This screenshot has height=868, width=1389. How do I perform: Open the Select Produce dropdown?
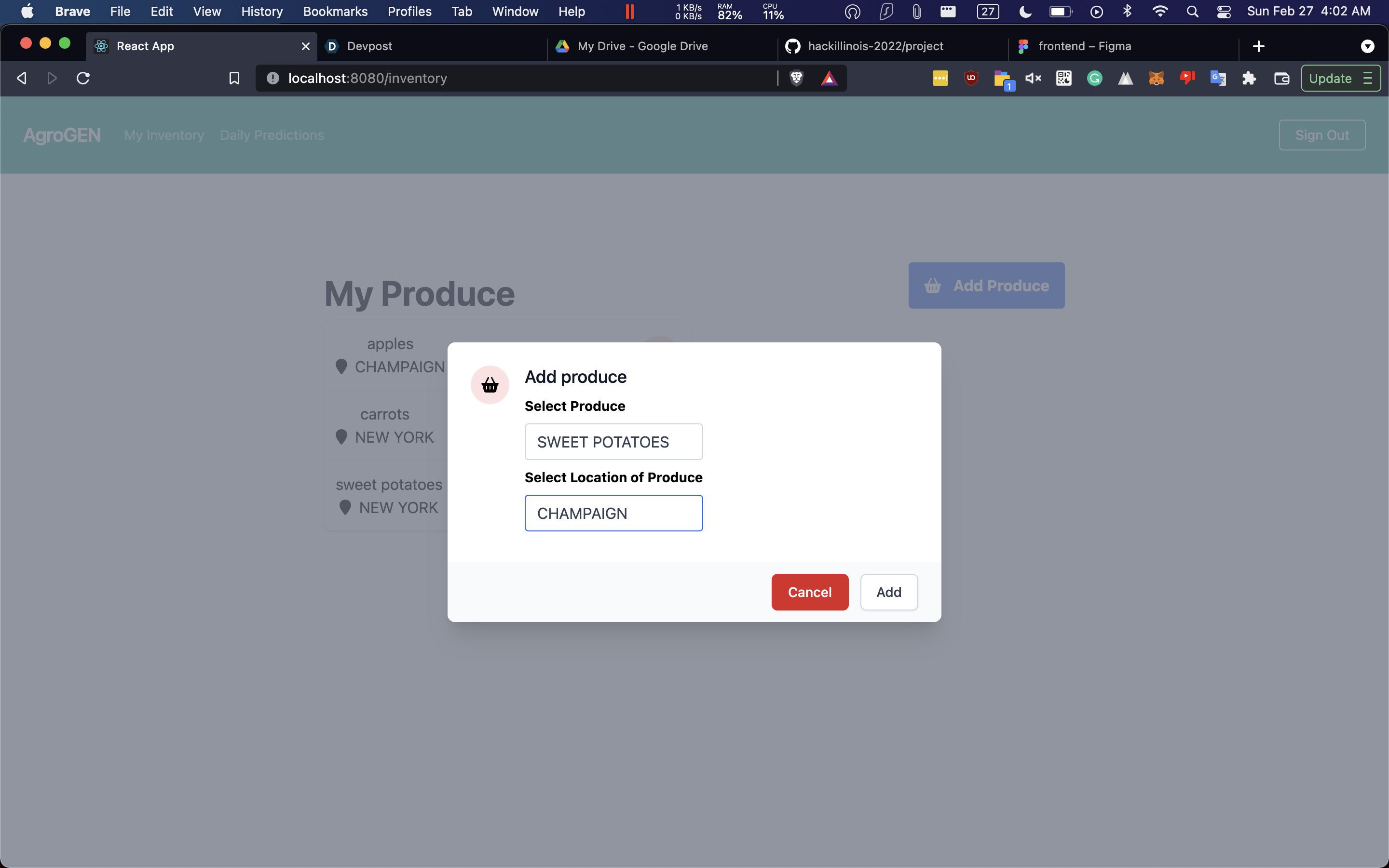613,441
